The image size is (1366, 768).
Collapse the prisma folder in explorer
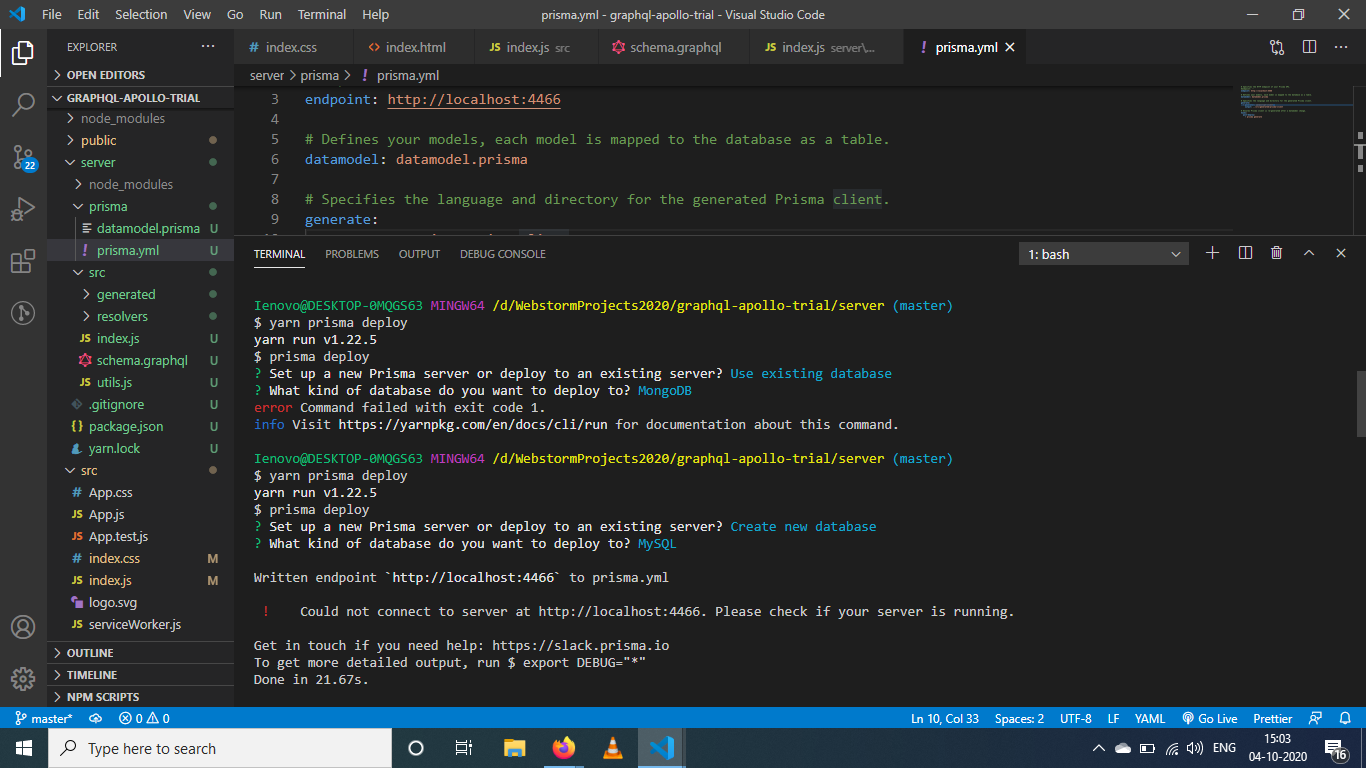(x=107, y=206)
